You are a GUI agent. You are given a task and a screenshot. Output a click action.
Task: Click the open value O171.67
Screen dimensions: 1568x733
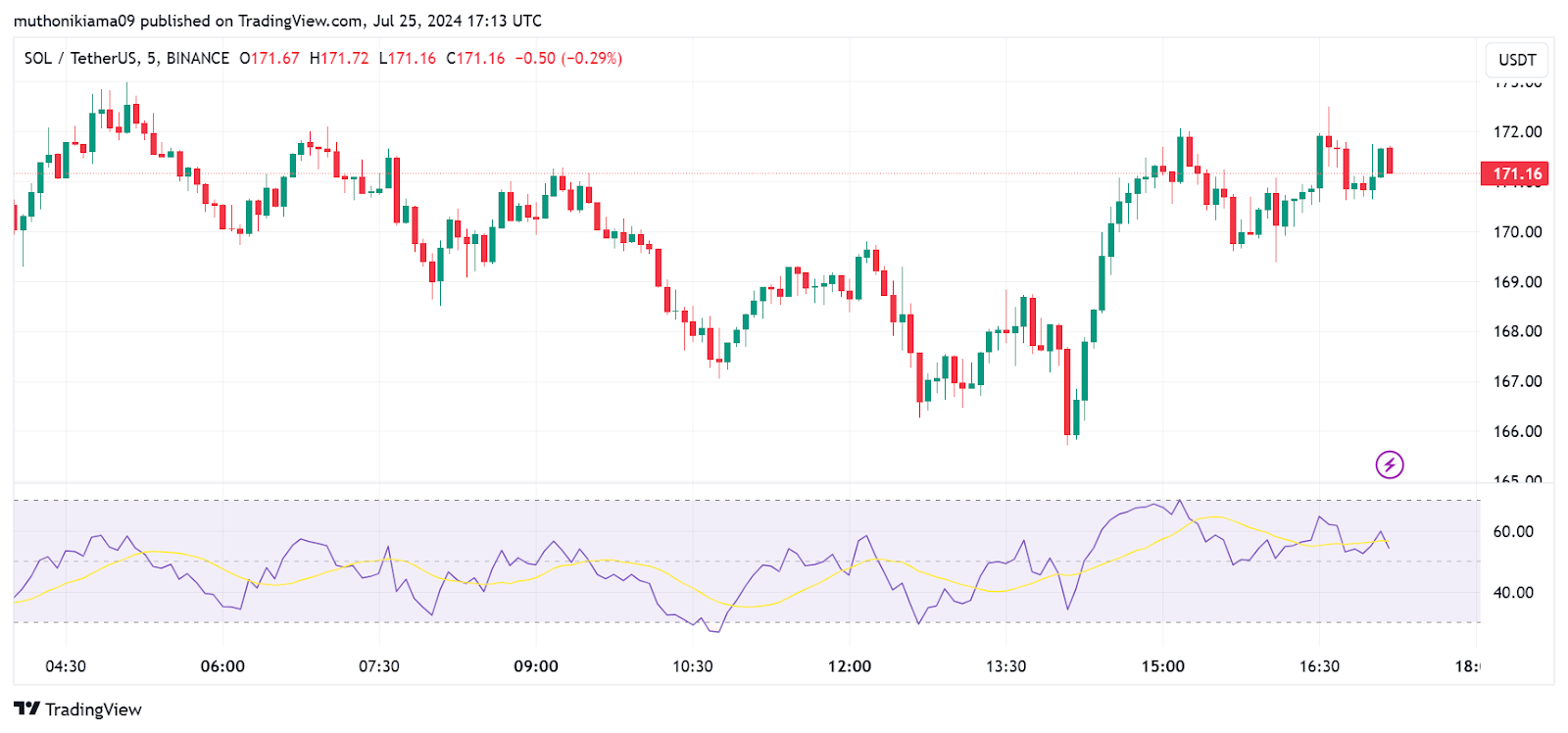(269, 58)
